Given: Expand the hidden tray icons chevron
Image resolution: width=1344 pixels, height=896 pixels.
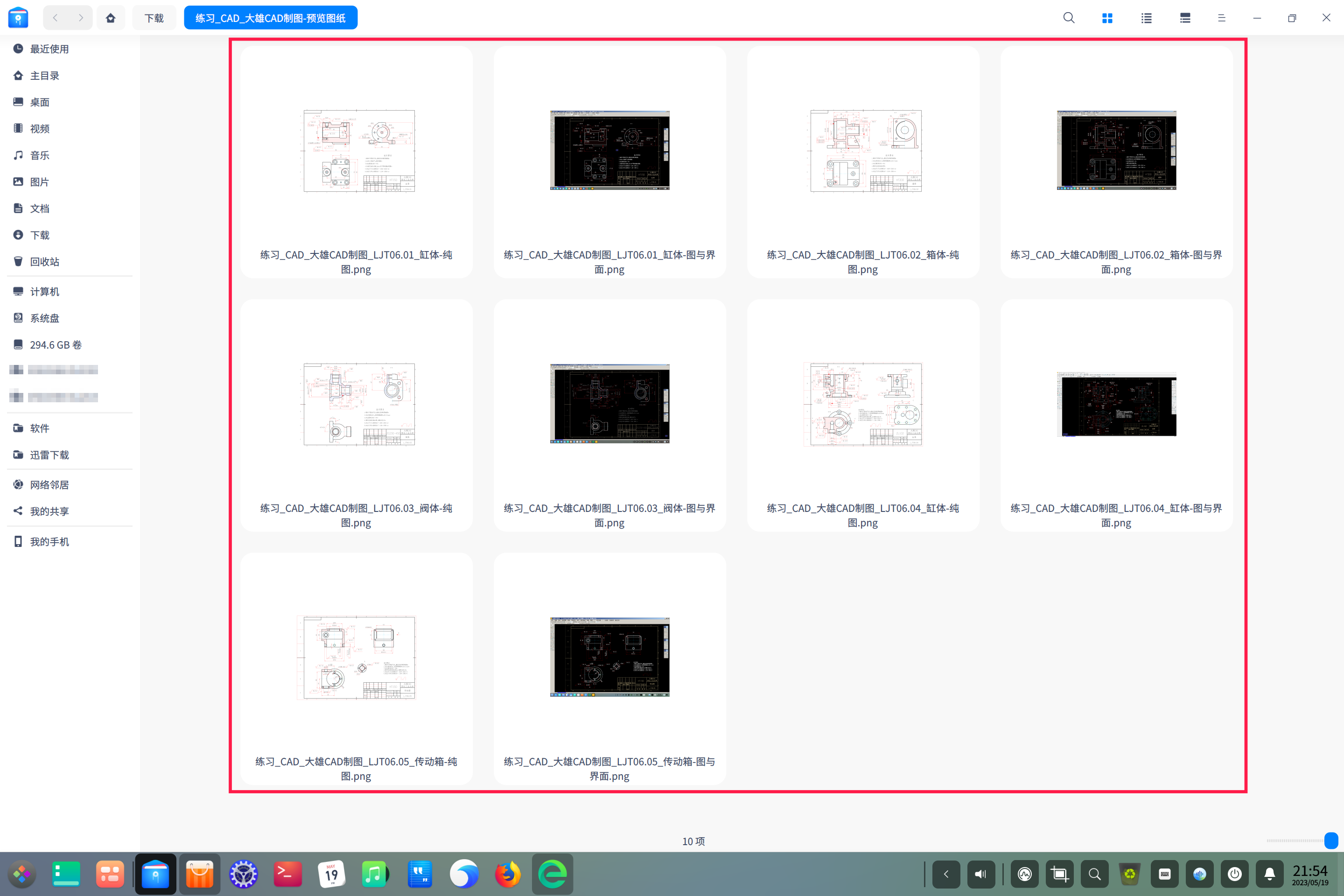Looking at the screenshot, I should (946, 874).
